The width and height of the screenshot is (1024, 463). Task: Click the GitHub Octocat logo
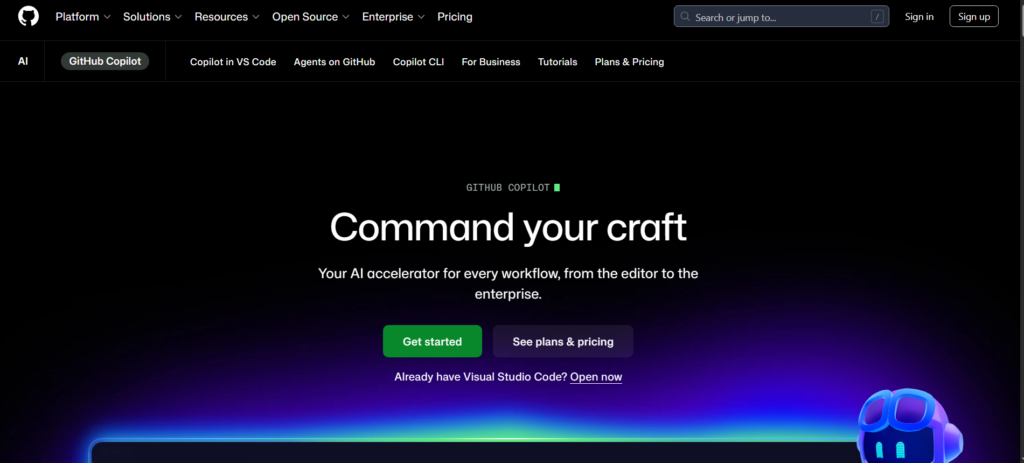[x=28, y=17]
